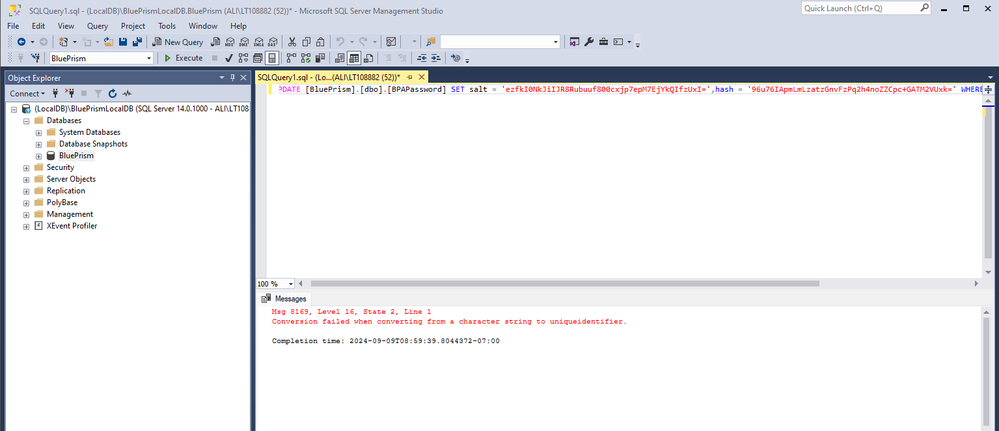Click the Save file icon

click(122, 42)
